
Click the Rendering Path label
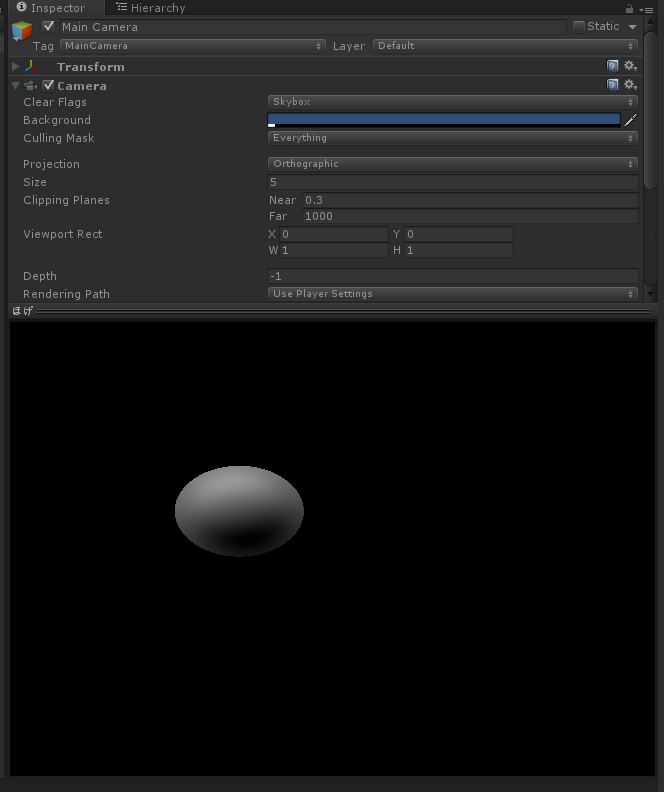pyautogui.click(x=66, y=294)
